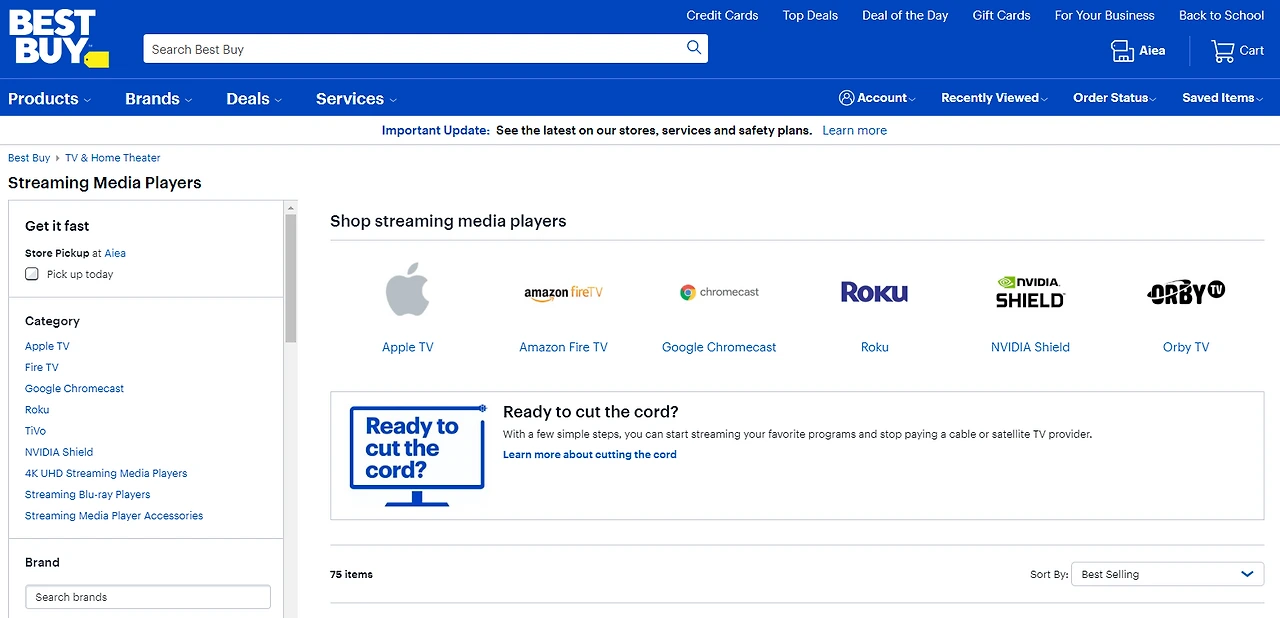The width and height of the screenshot is (1280, 618).
Task: Click the Amazon Fire TV text link
Action: click(563, 347)
